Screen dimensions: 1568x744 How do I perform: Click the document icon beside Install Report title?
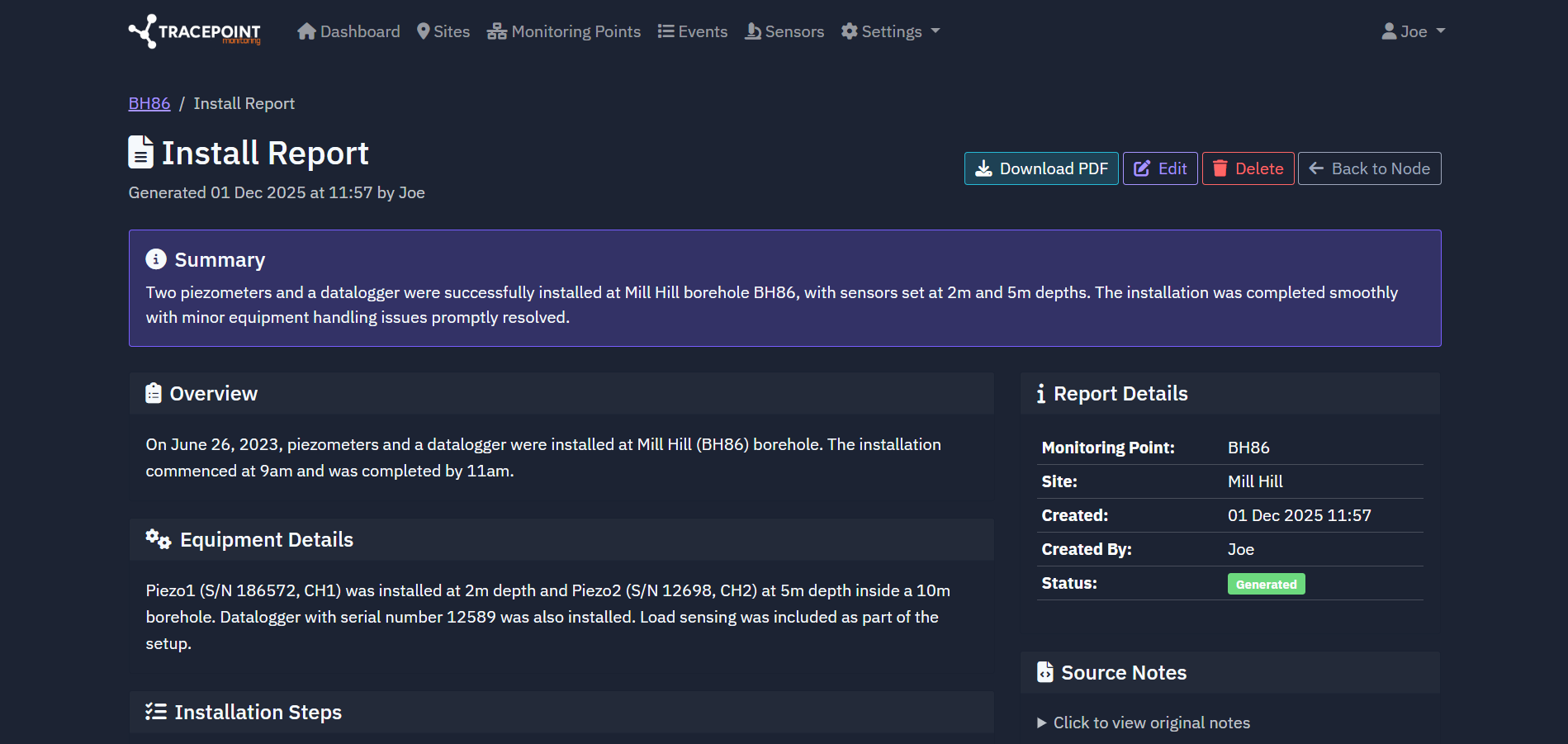coord(140,152)
